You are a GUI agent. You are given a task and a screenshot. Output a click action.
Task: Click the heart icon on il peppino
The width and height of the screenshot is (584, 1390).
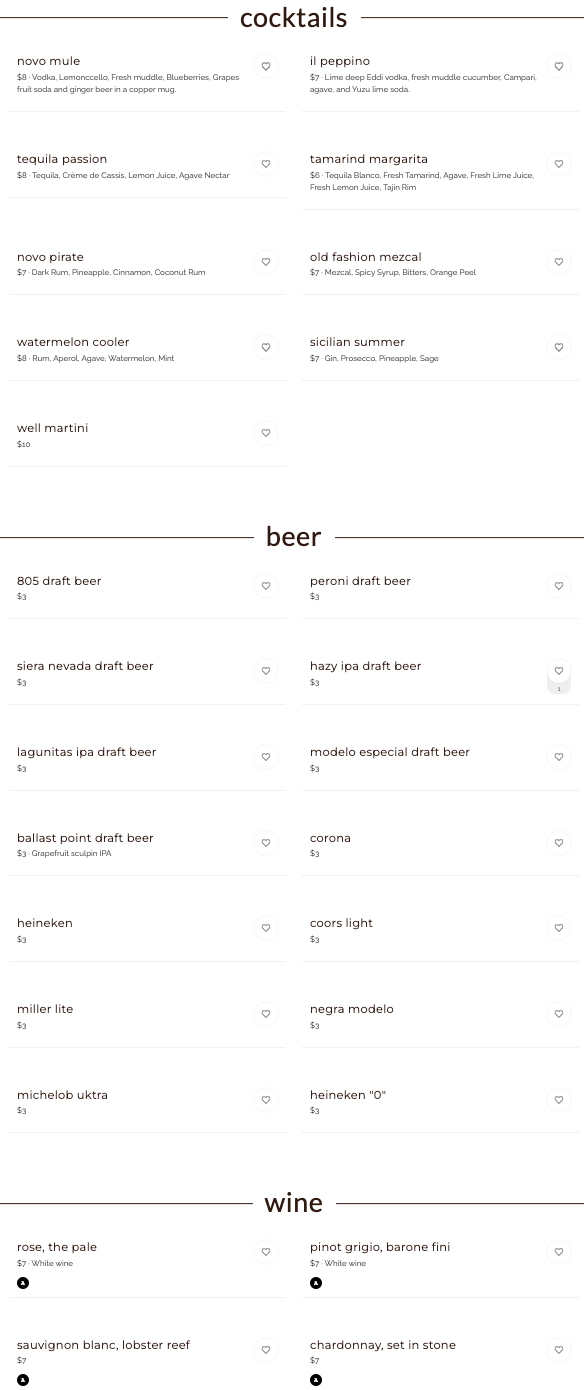click(x=558, y=65)
